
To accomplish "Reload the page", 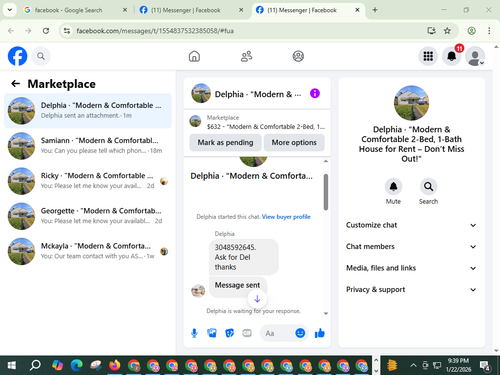I will coord(46,31).
